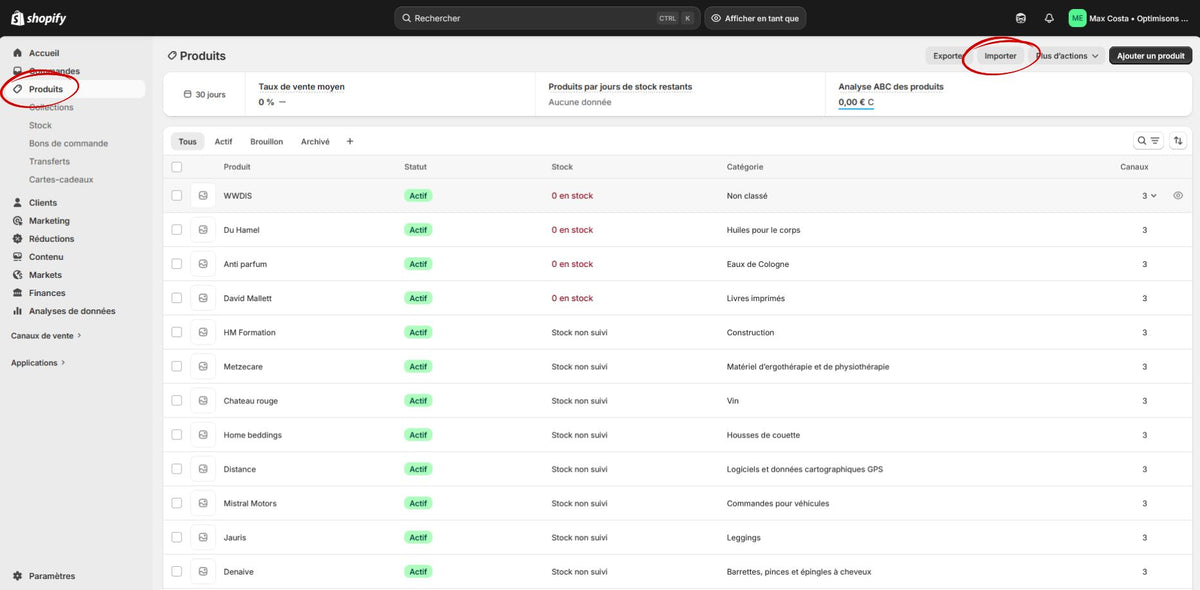Expand the channels count on the WWDIS row
Image resolution: width=1200 pixels, height=590 pixels.
[1149, 196]
